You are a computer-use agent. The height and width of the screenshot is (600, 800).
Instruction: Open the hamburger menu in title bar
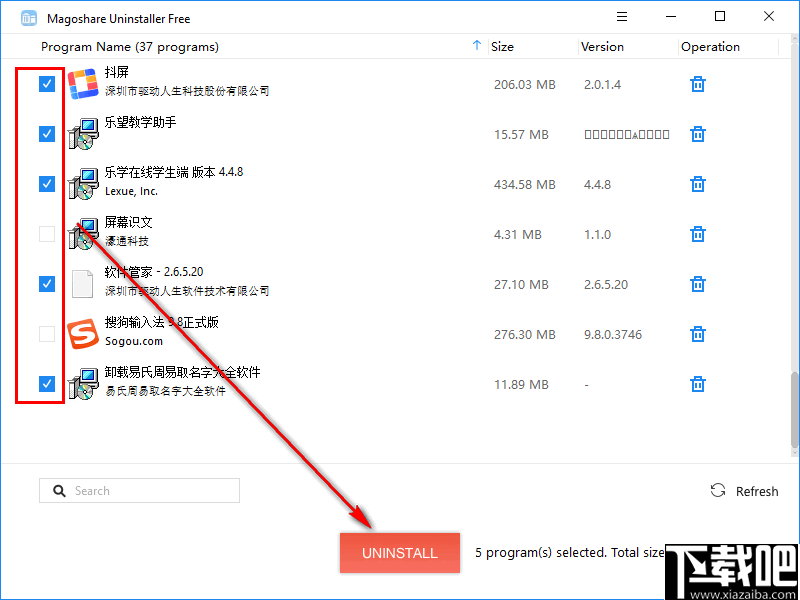coord(622,16)
